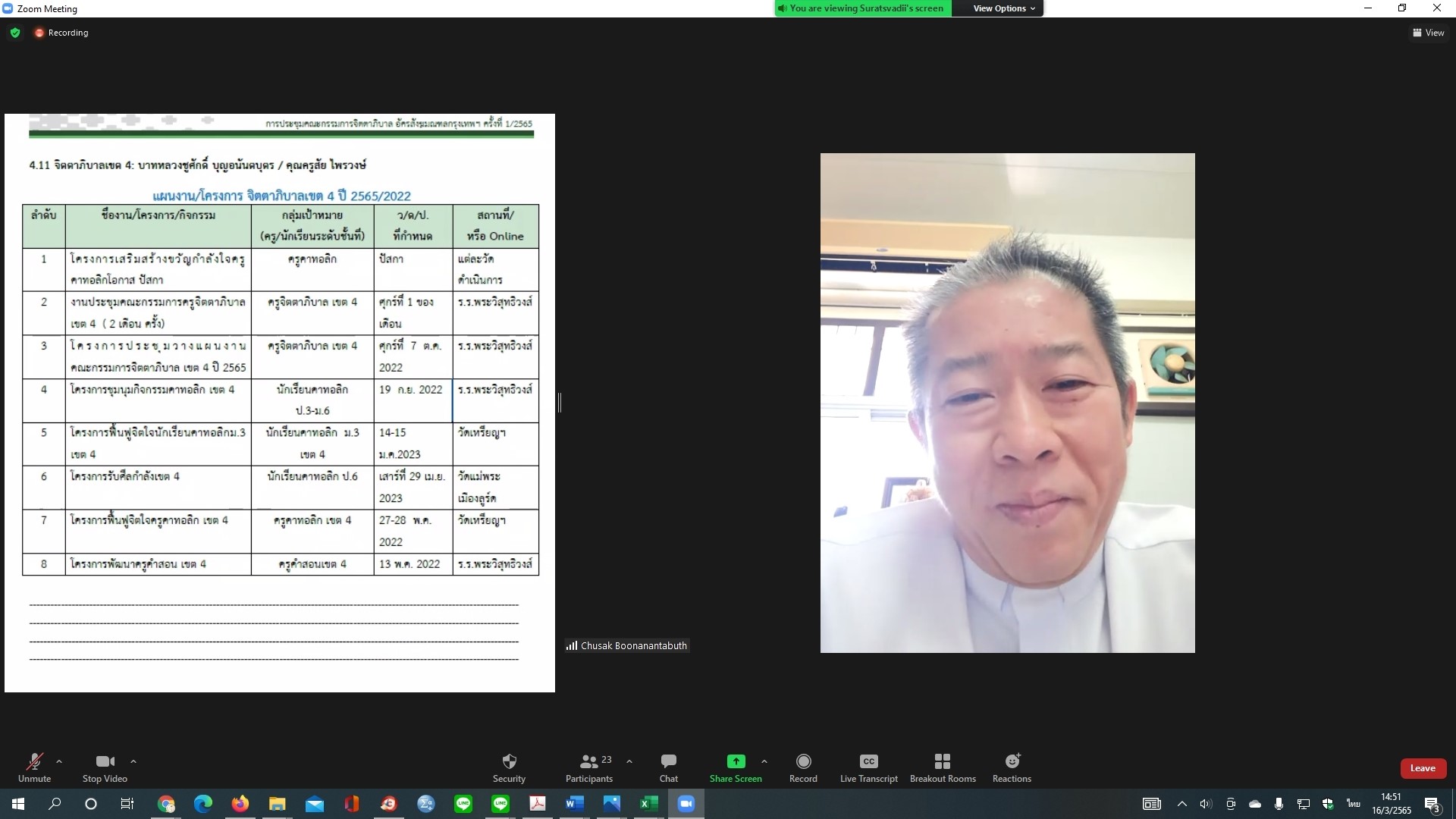Click the green encryption shield icon
The height and width of the screenshot is (819, 1456).
15,33
